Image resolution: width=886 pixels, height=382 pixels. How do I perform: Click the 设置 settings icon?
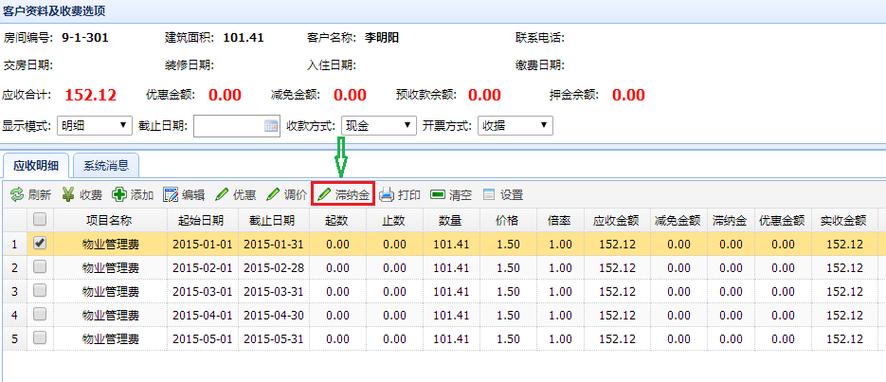(489, 195)
